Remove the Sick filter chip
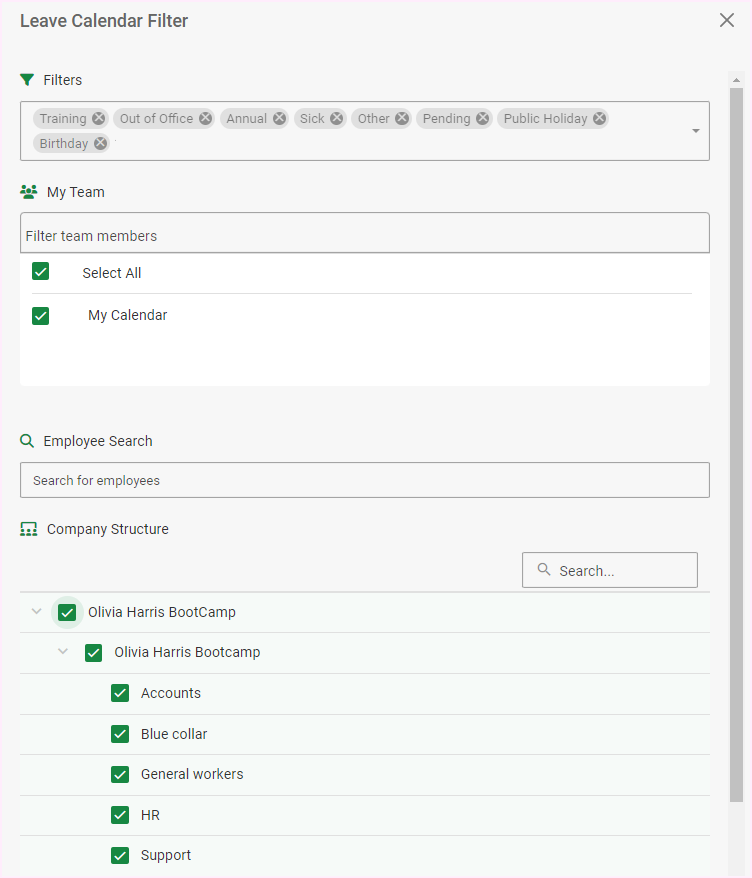Image resolution: width=752 pixels, height=878 pixels. (x=337, y=118)
